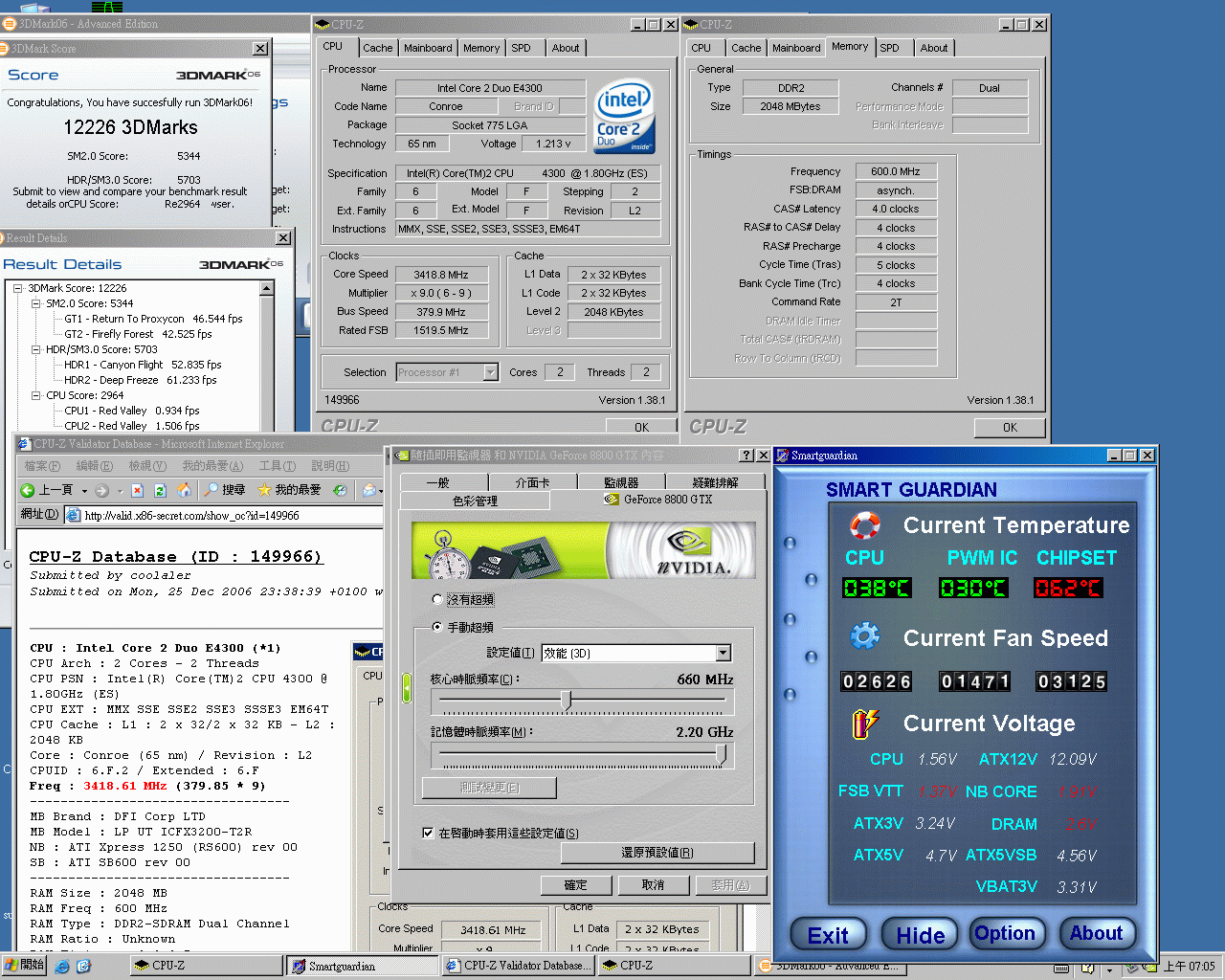Open the 3D performance settings dropdown
1225x980 pixels.
click(x=724, y=653)
